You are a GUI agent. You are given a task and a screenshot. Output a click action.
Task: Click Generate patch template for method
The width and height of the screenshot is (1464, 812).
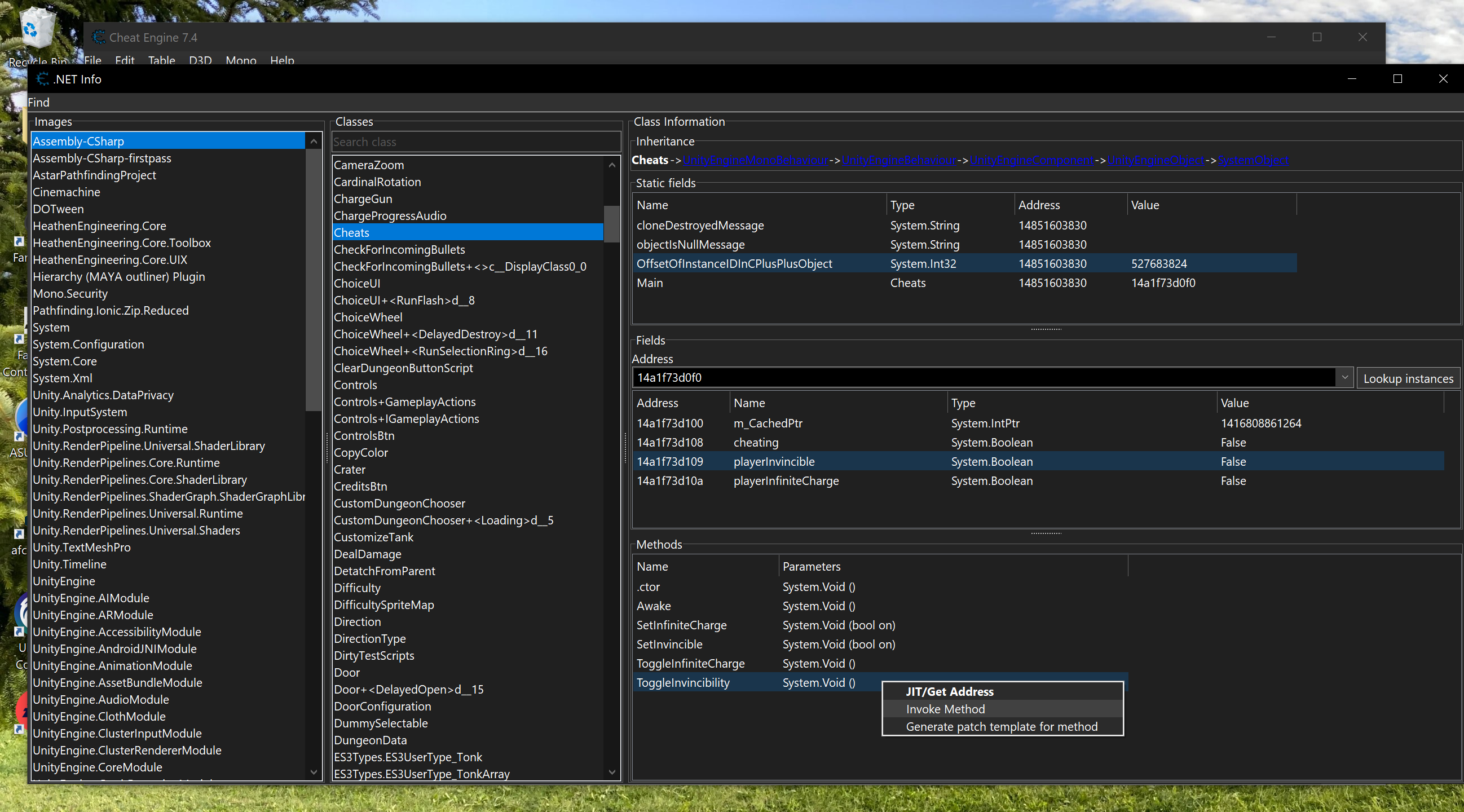[1002, 727]
